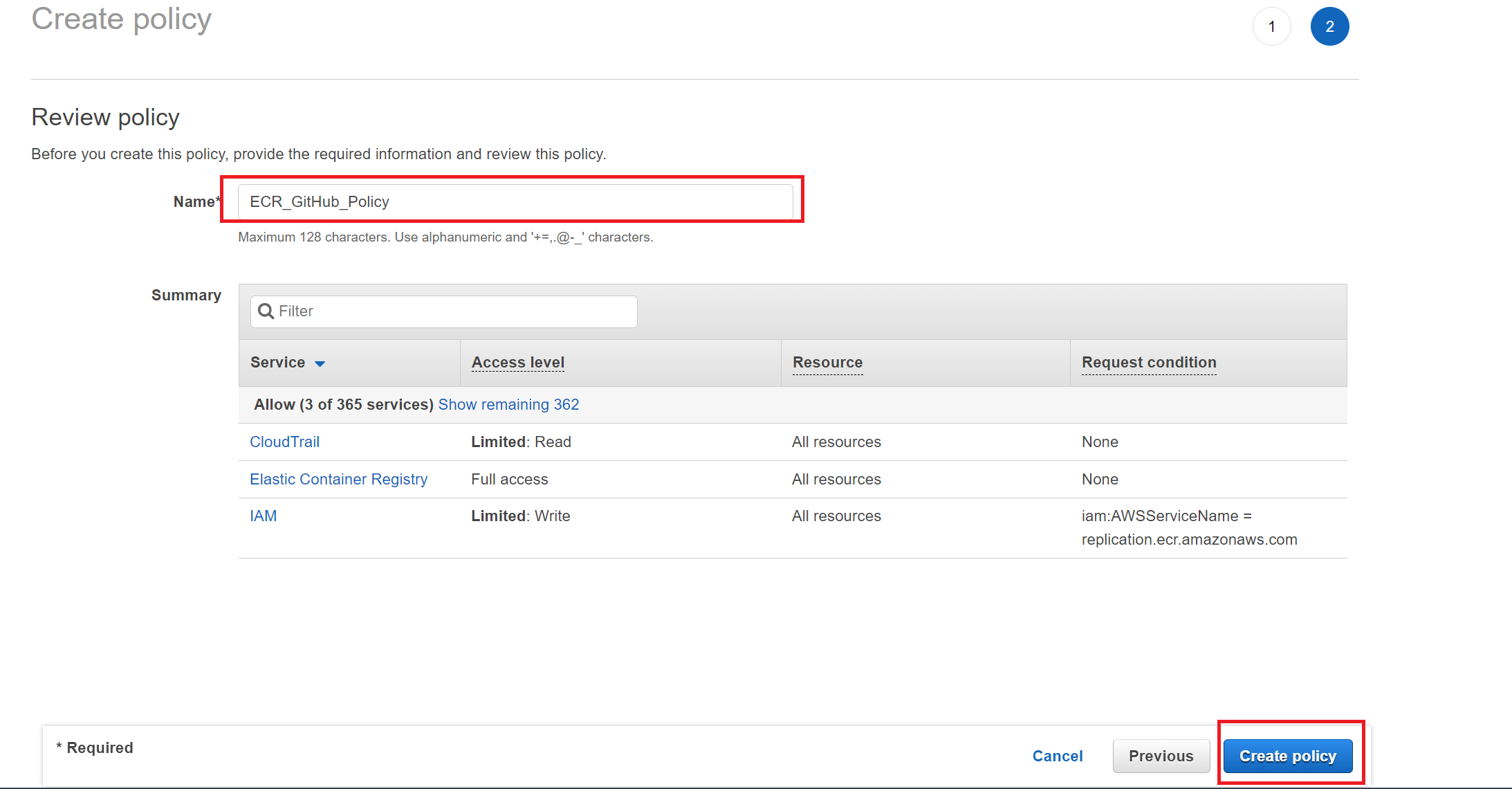
Task: Open the CloudTrail service link
Action: (284, 442)
